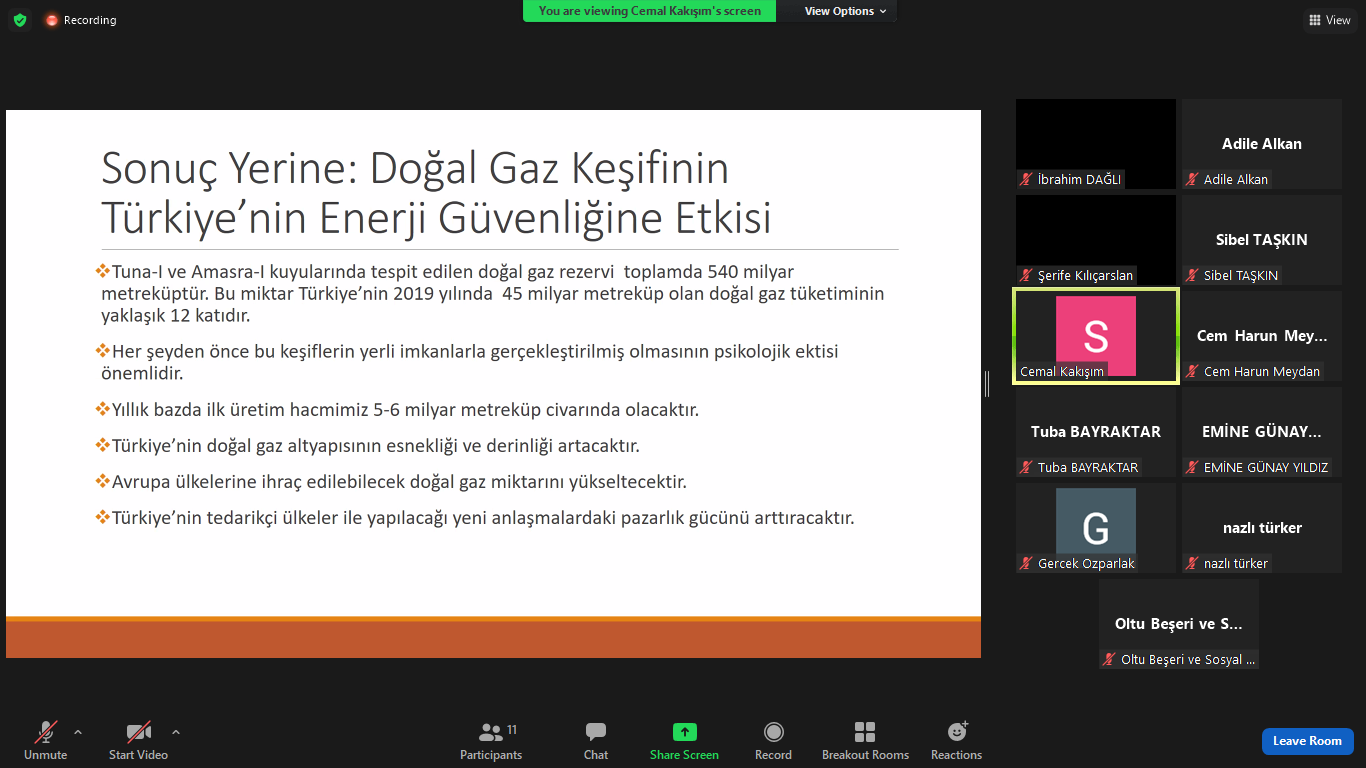Open the Chat panel
The height and width of the screenshot is (768, 1366).
(x=596, y=733)
